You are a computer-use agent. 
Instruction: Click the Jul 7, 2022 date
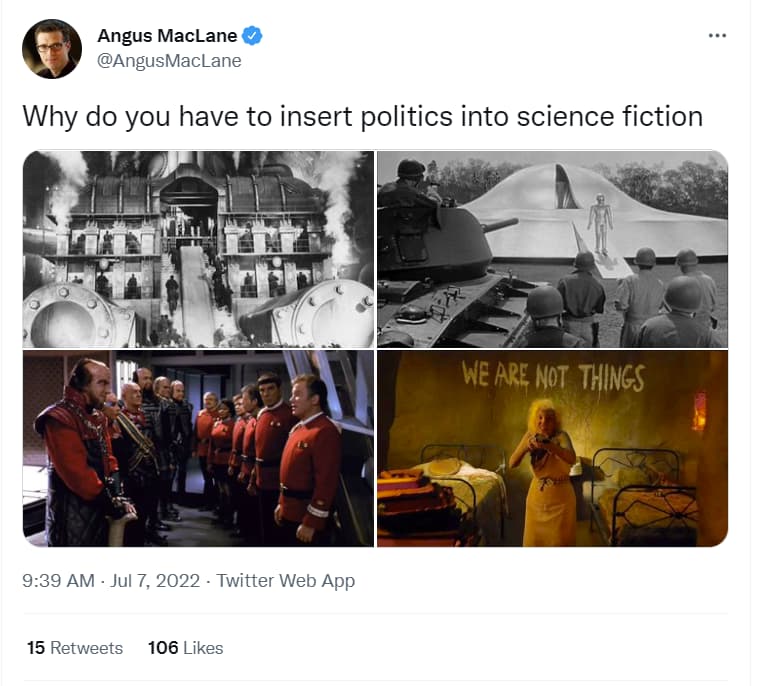155,580
